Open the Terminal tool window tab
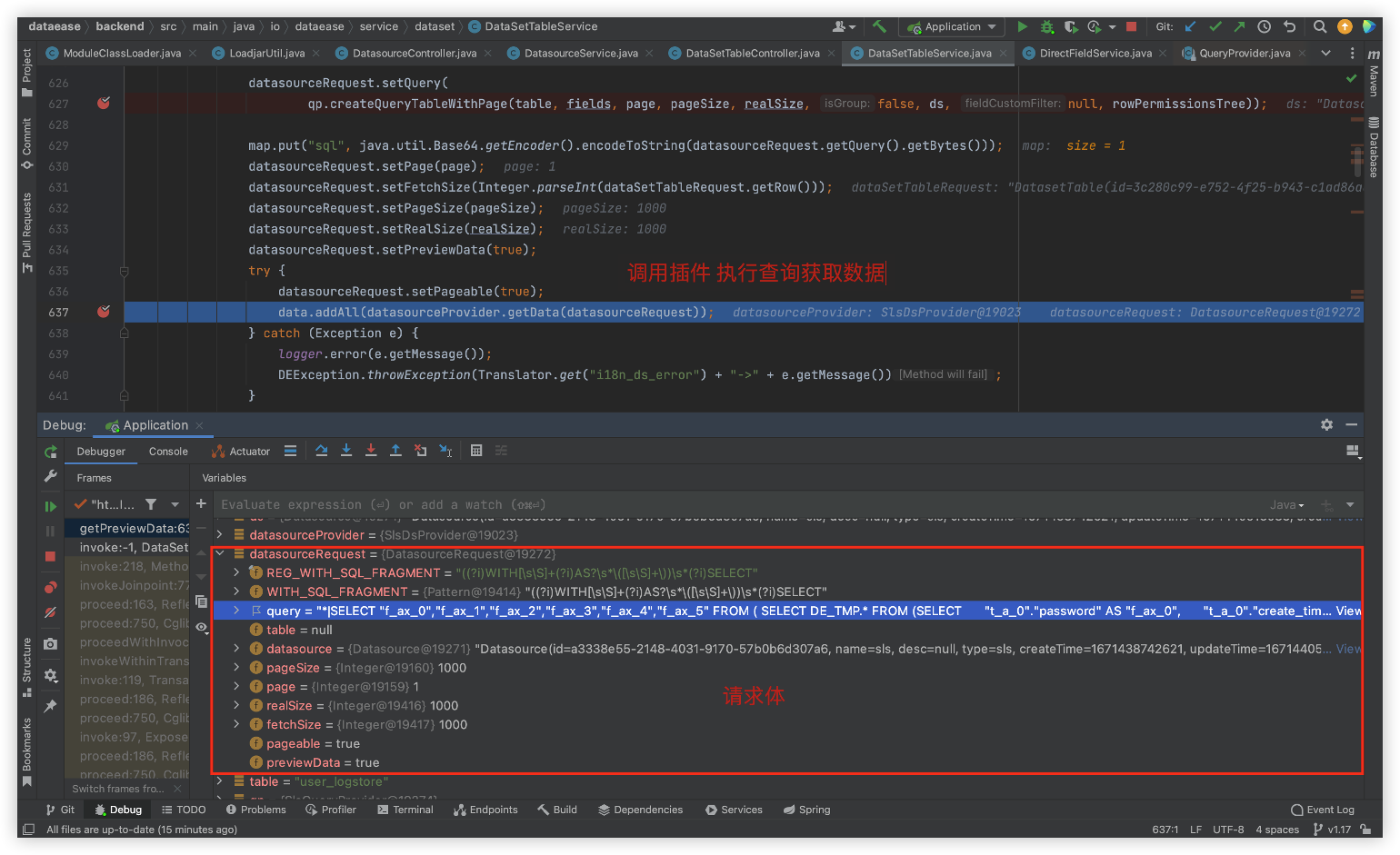Screen dimensions: 1400x855 click(x=405, y=810)
